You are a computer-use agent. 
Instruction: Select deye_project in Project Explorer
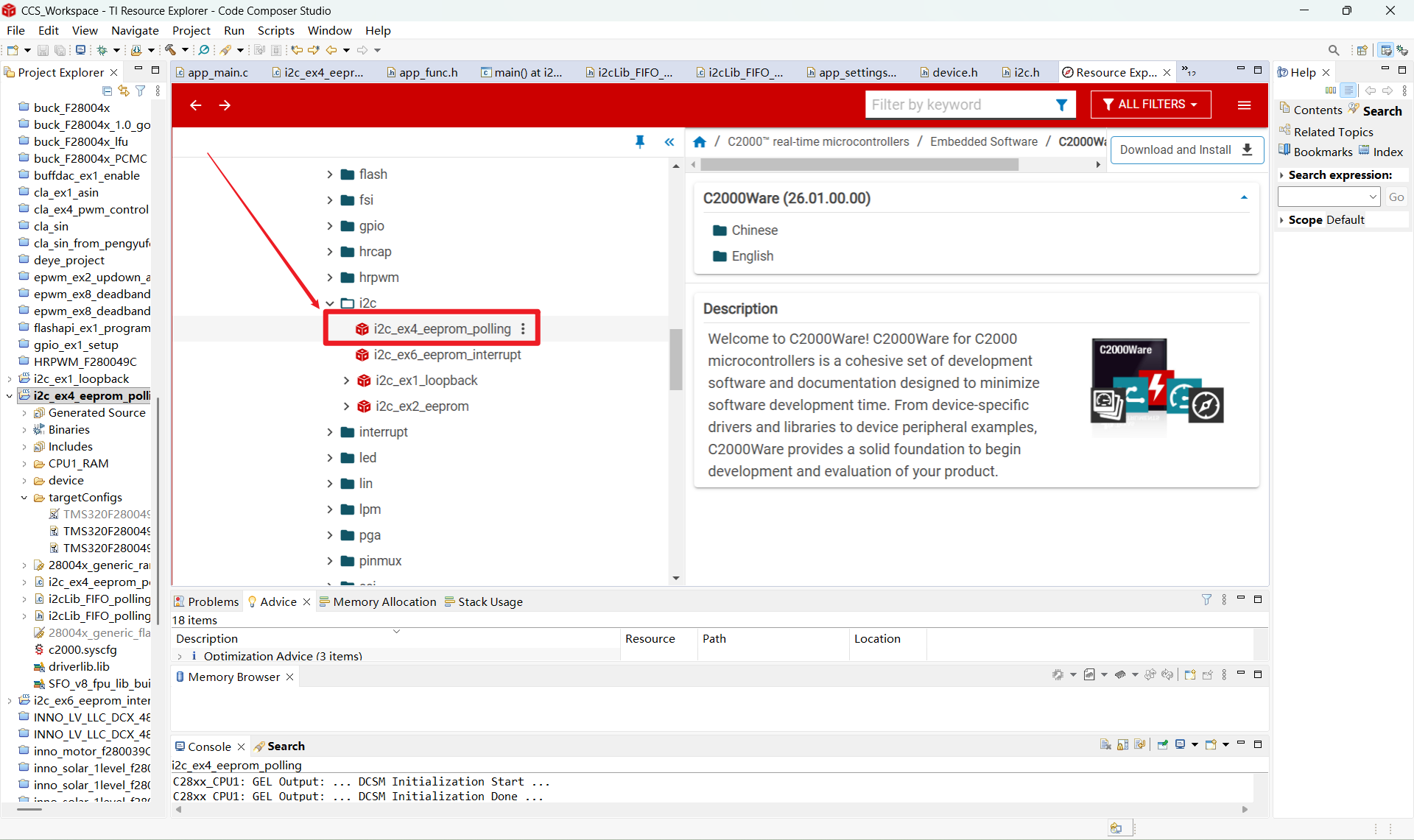[x=69, y=260]
